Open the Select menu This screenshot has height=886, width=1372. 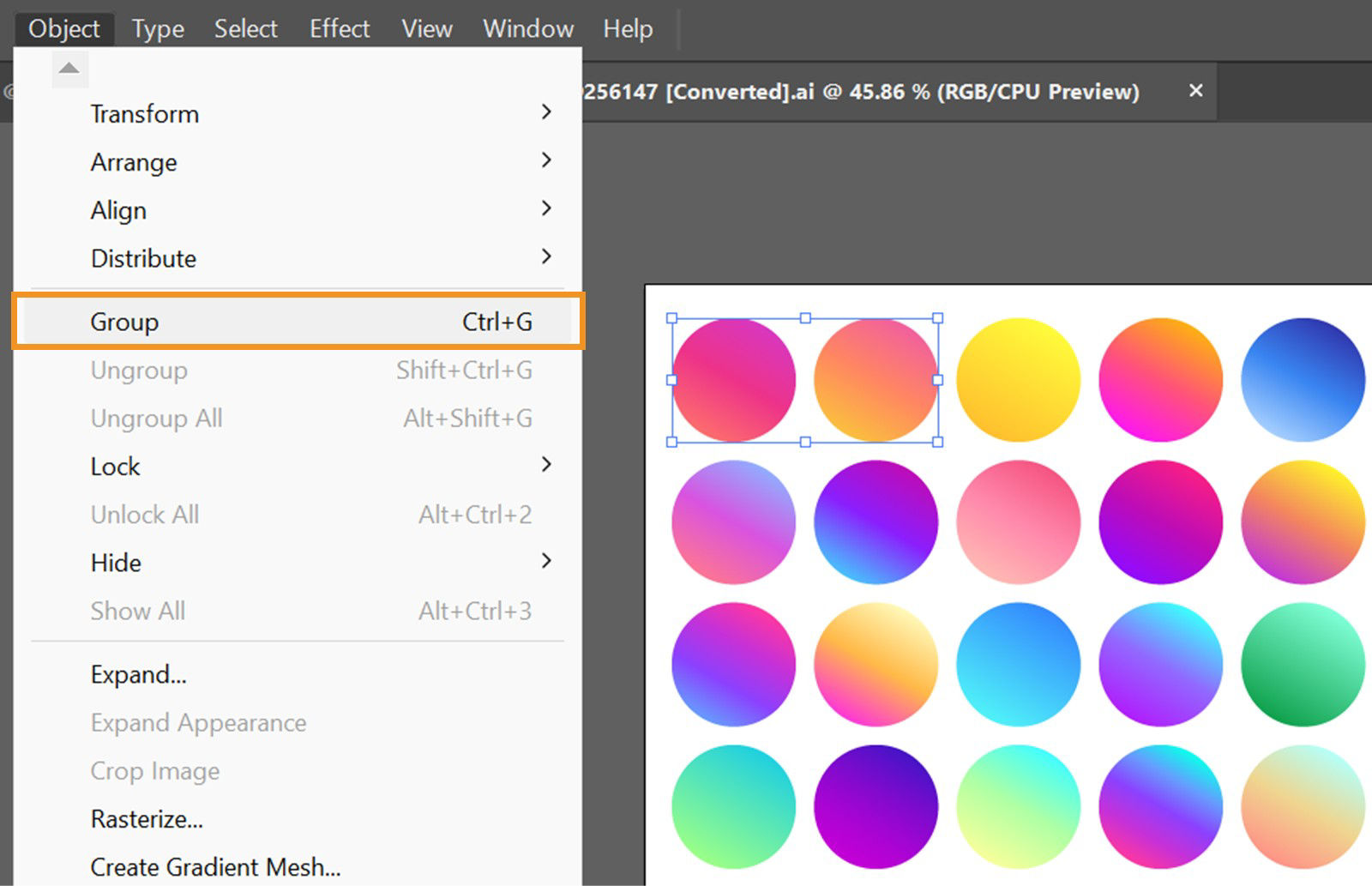(245, 28)
